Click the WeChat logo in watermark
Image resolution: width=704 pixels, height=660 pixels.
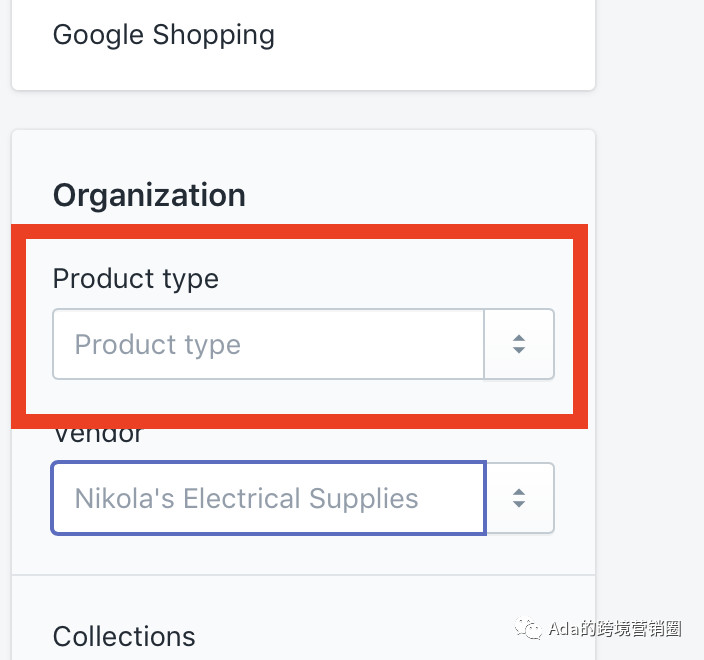[529, 629]
